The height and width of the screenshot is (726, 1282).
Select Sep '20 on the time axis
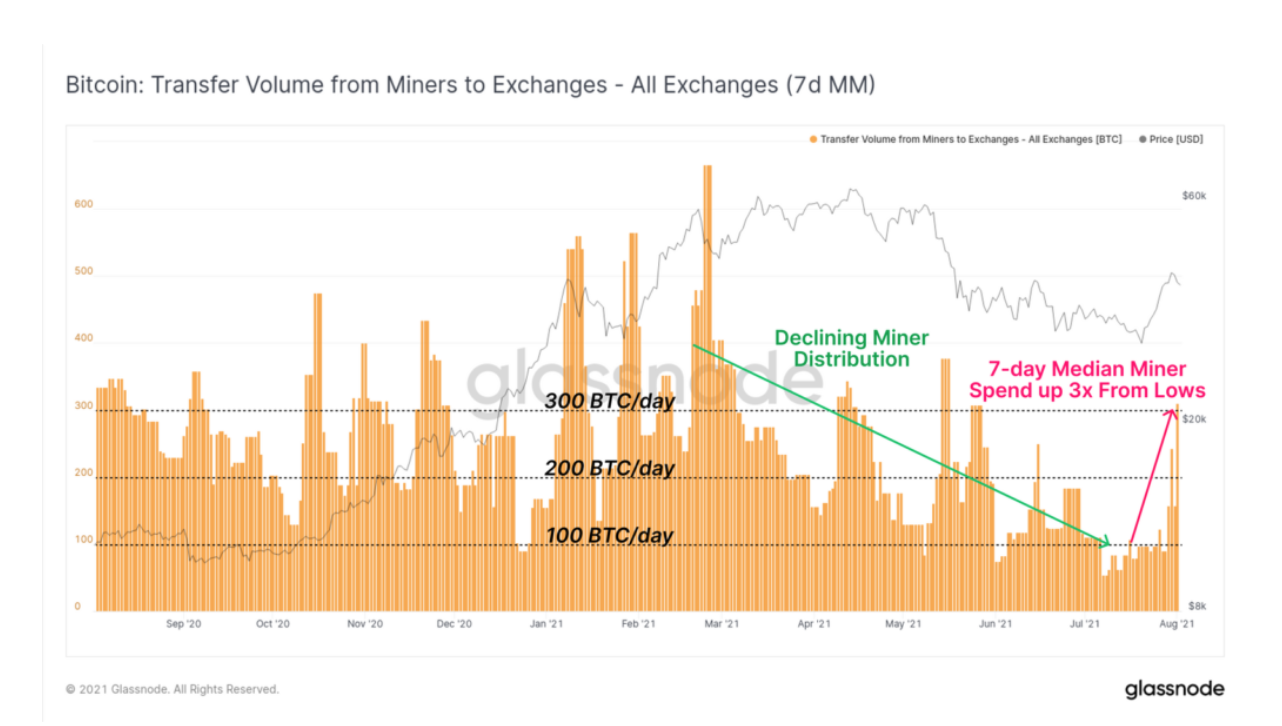pyautogui.click(x=183, y=624)
